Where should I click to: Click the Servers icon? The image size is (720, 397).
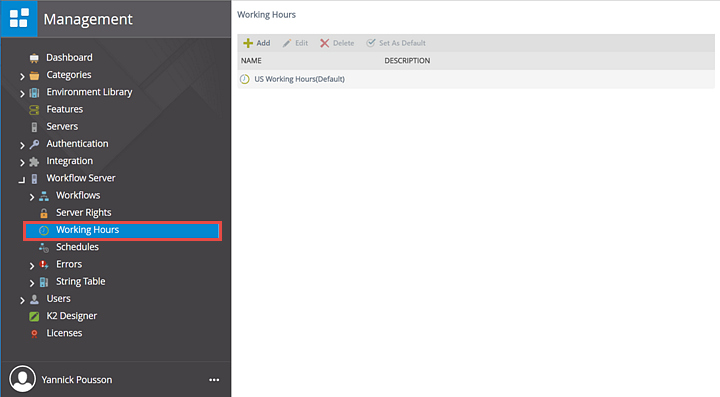34,127
